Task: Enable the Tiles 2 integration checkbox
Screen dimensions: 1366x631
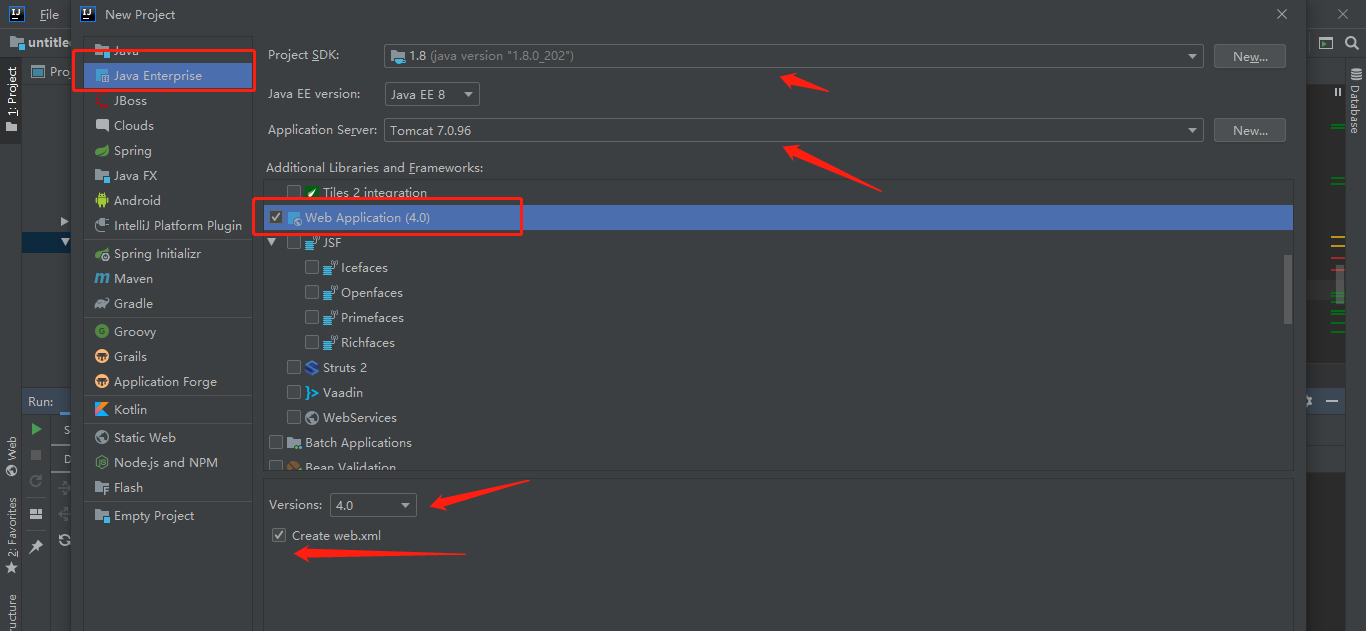Action: pos(294,192)
